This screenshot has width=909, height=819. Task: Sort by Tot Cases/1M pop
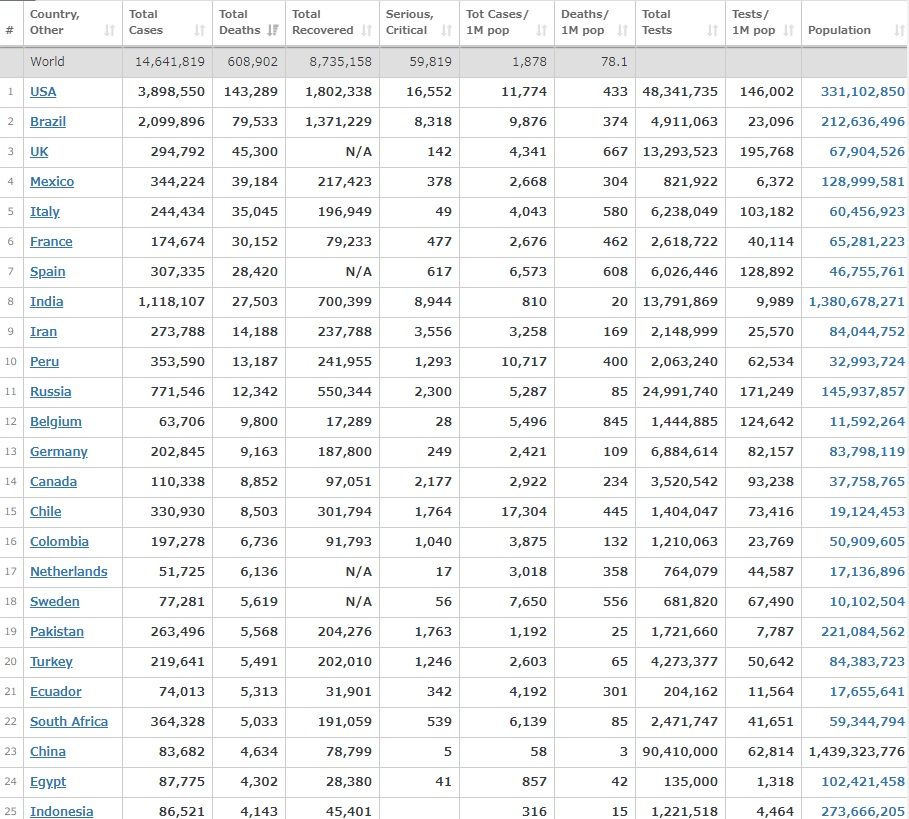click(506, 23)
